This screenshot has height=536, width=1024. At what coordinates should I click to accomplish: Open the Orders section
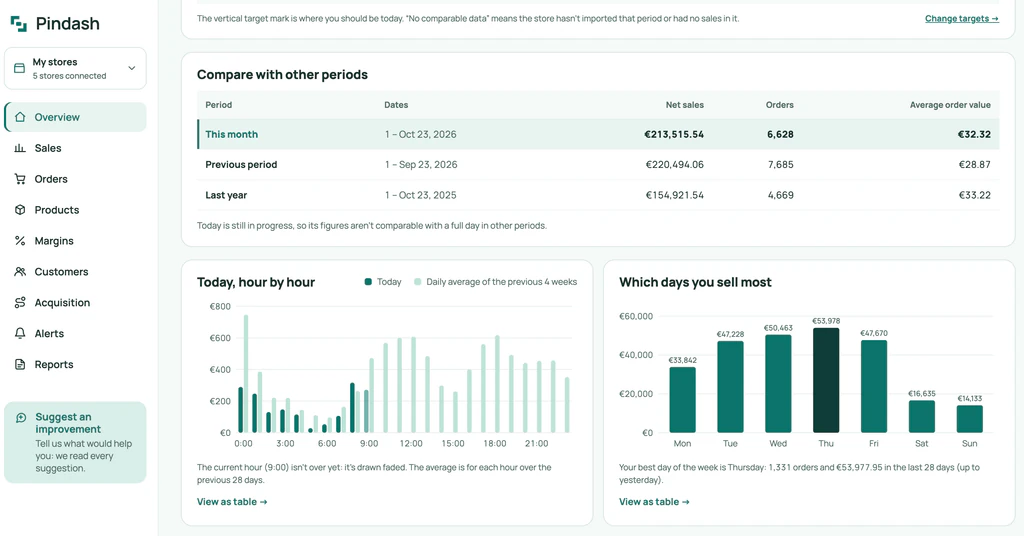(x=75, y=179)
